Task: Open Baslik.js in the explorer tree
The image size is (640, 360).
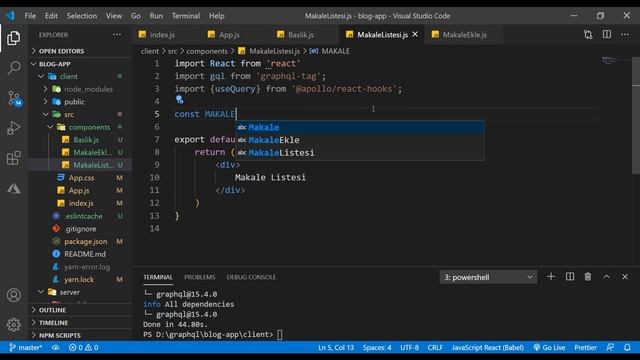Action: pyautogui.click(x=79, y=140)
